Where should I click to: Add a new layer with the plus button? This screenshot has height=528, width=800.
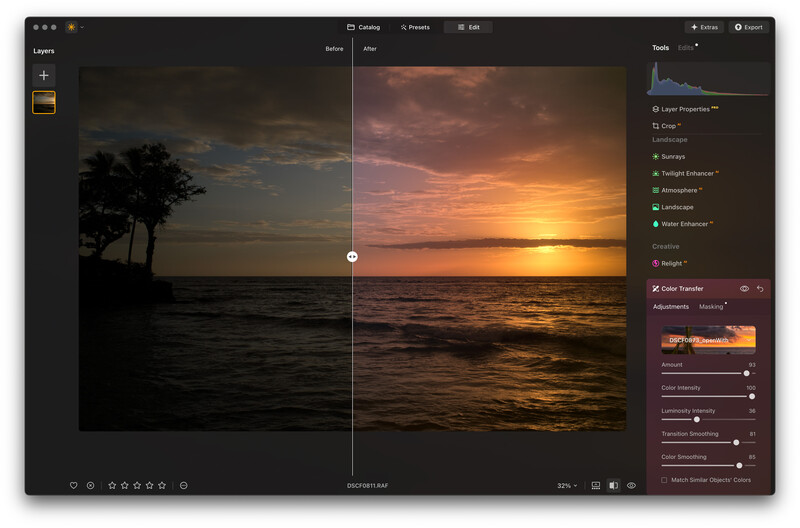(x=44, y=76)
